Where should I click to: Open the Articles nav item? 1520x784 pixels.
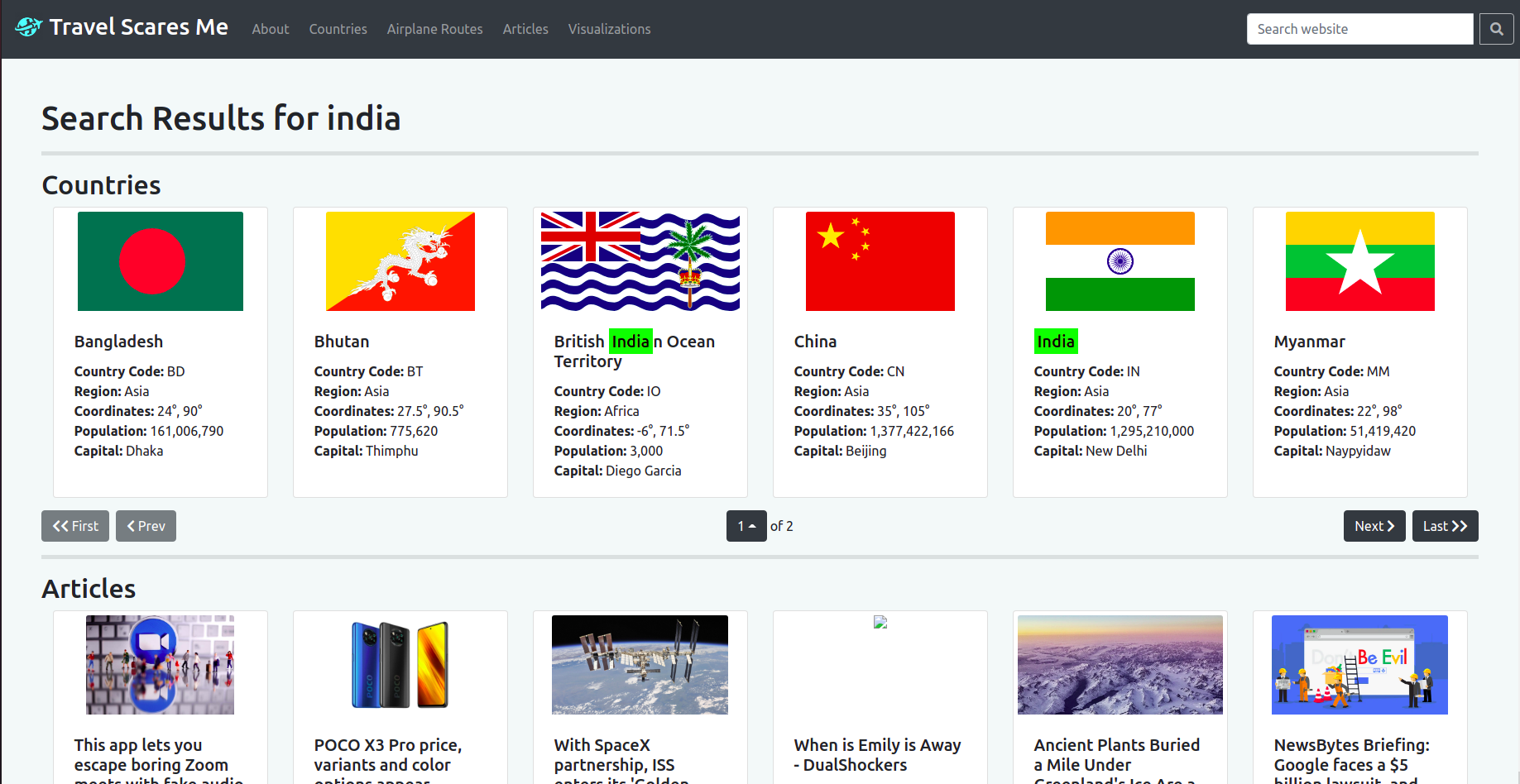coord(525,29)
